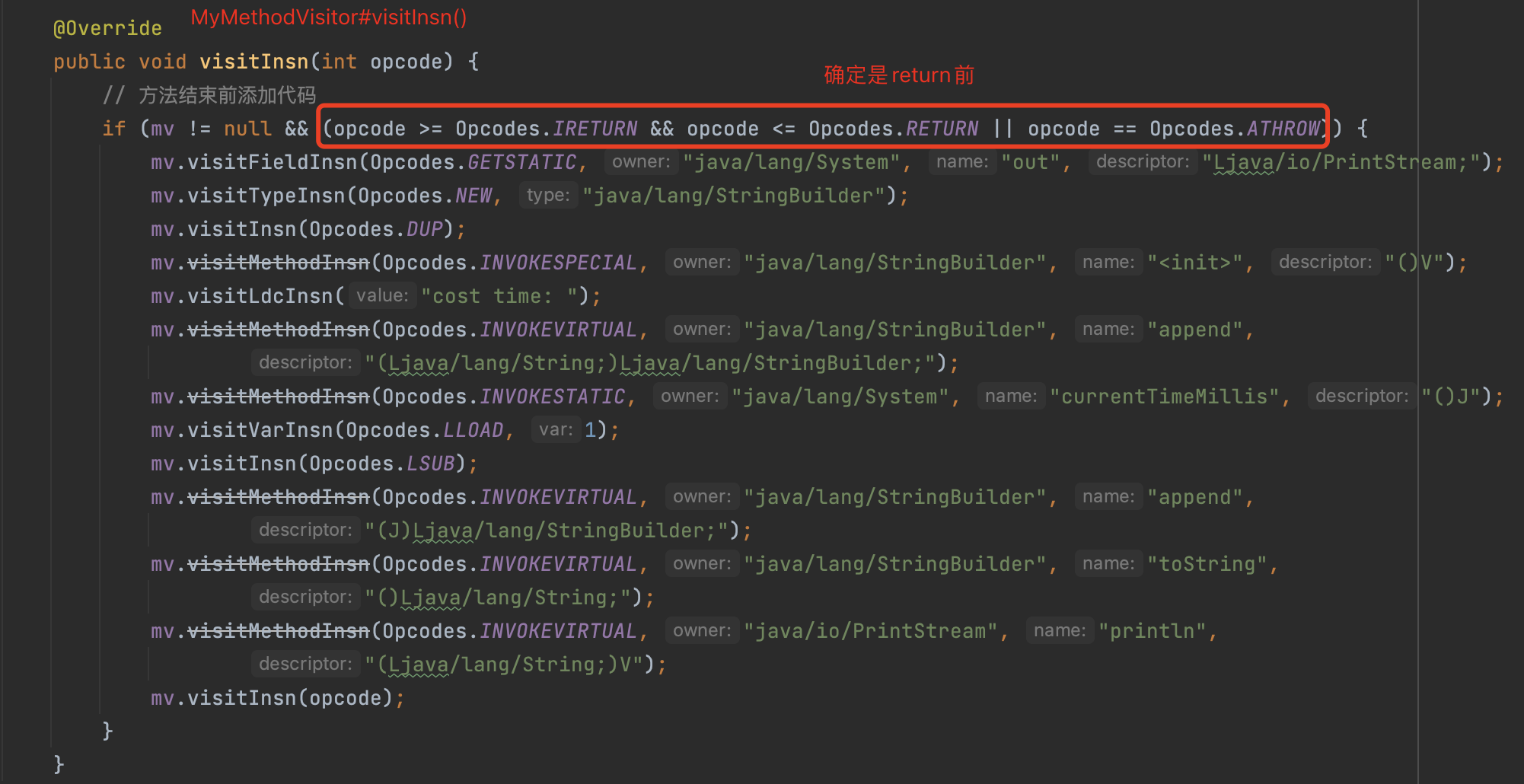This screenshot has height=784, width=1524.
Task: Click the deprecated visitMethodInsn on INVOKESPECIAL line
Action: point(279,263)
